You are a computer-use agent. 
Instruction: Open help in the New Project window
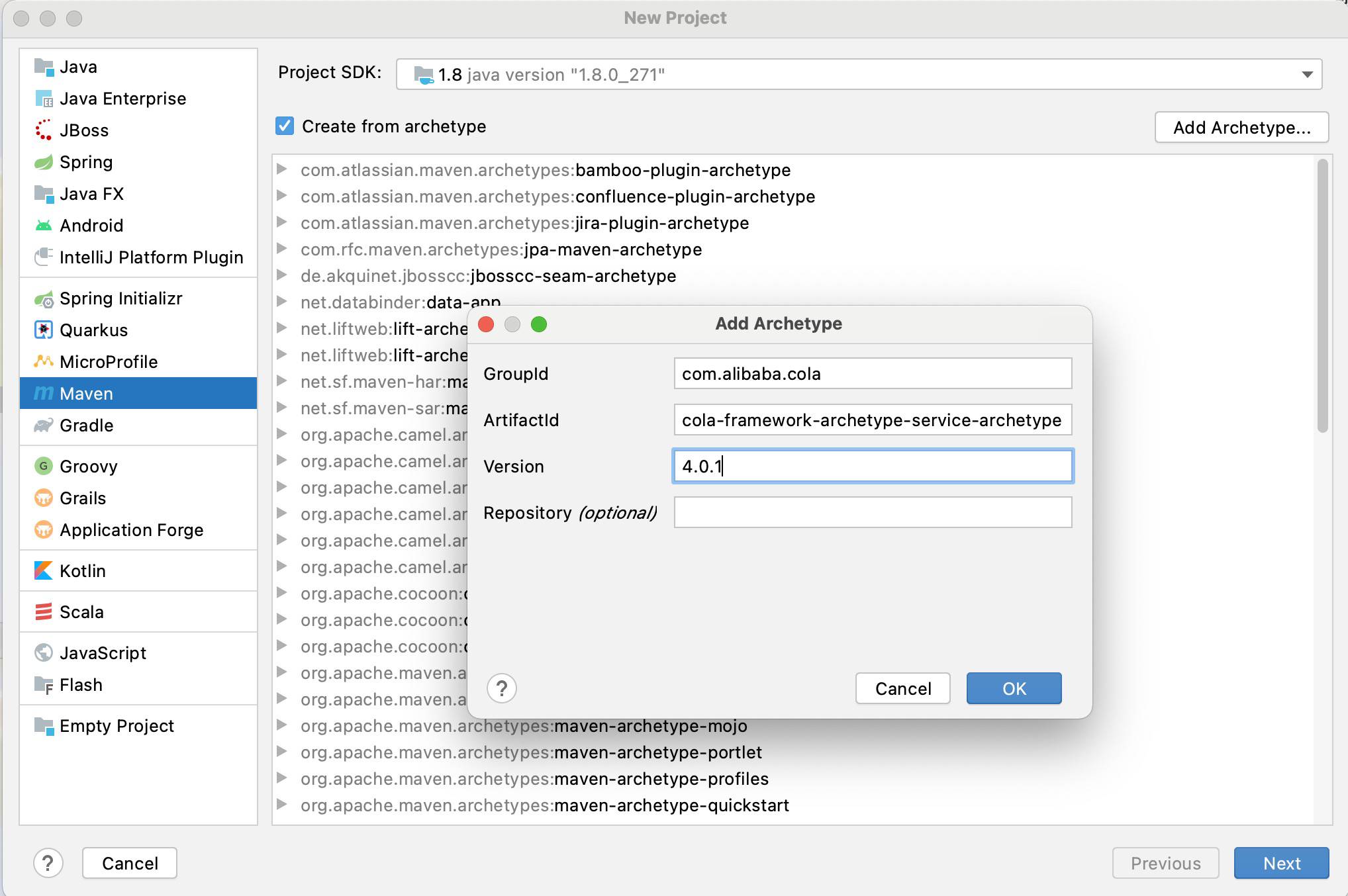48,863
